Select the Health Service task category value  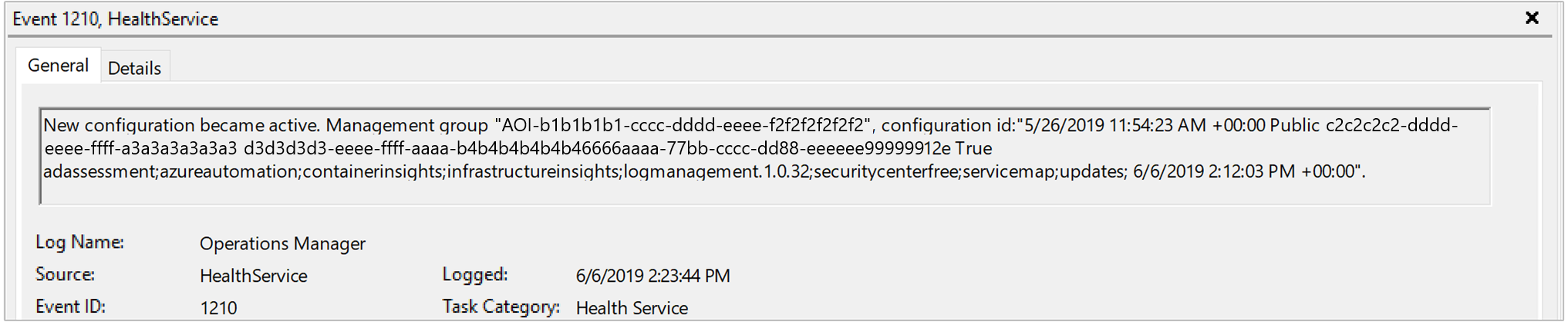point(632,308)
